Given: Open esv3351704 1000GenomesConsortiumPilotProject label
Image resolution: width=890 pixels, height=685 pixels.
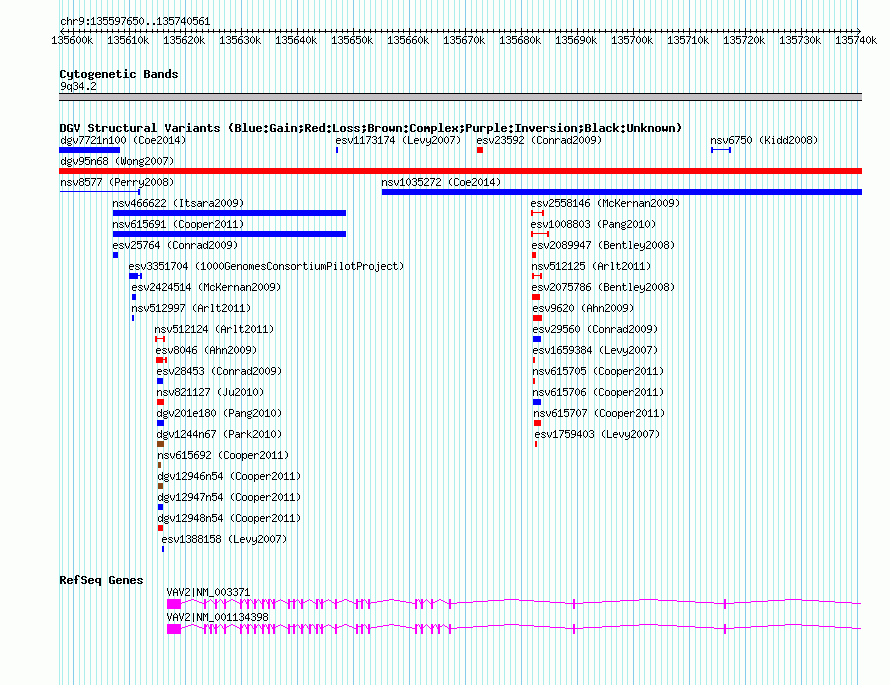Looking at the screenshot, I should click(x=266, y=266).
